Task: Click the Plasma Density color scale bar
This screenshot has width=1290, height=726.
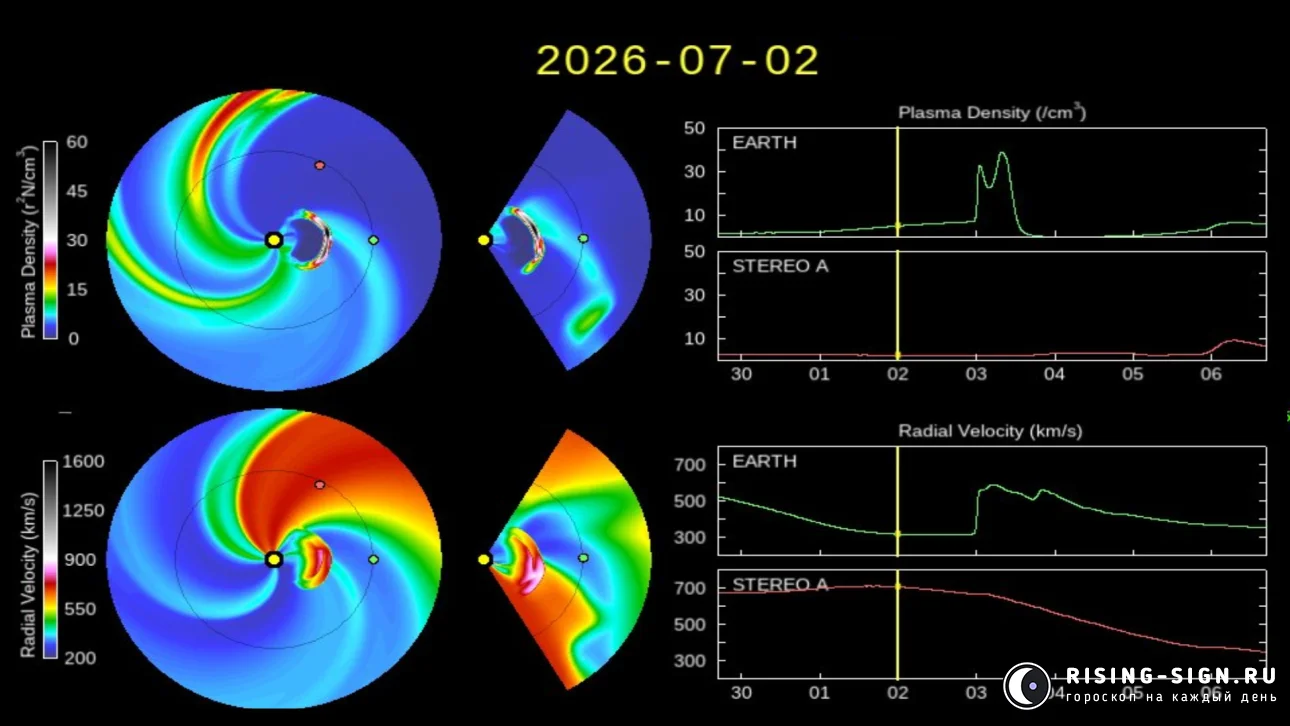Action: click(50, 240)
